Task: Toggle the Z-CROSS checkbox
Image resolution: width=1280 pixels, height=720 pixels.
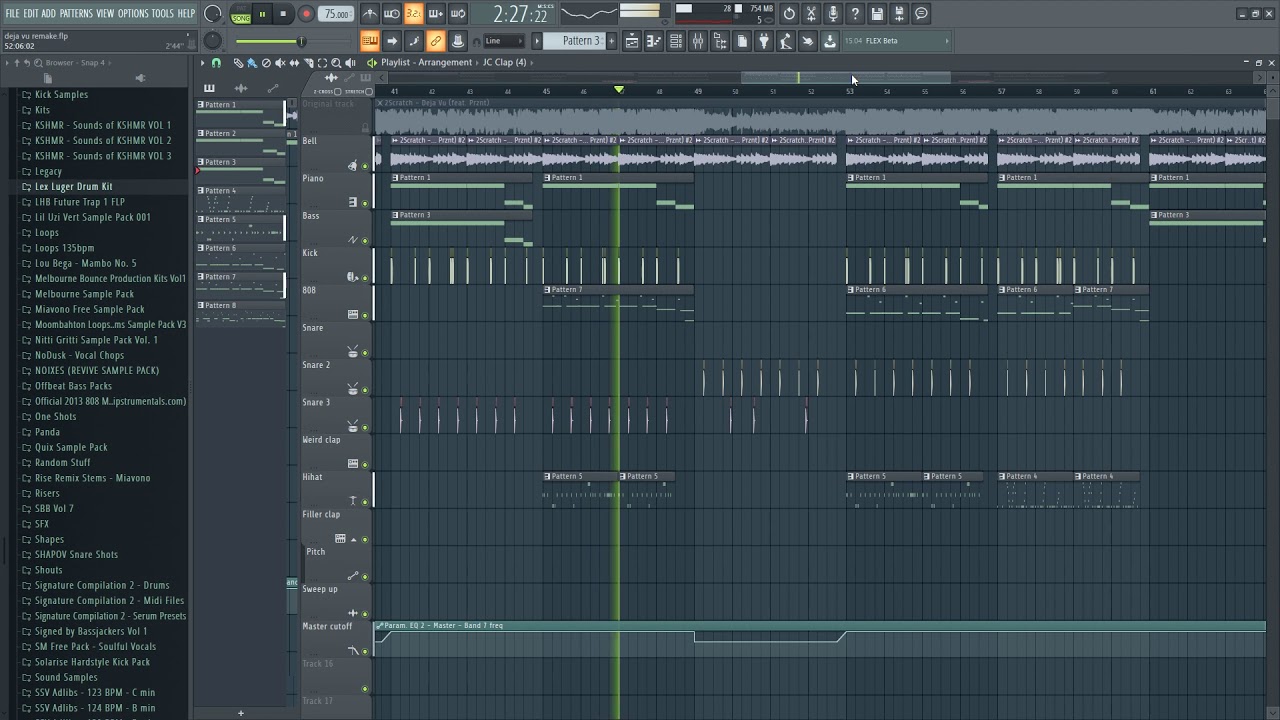Action: (x=337, y=91)
